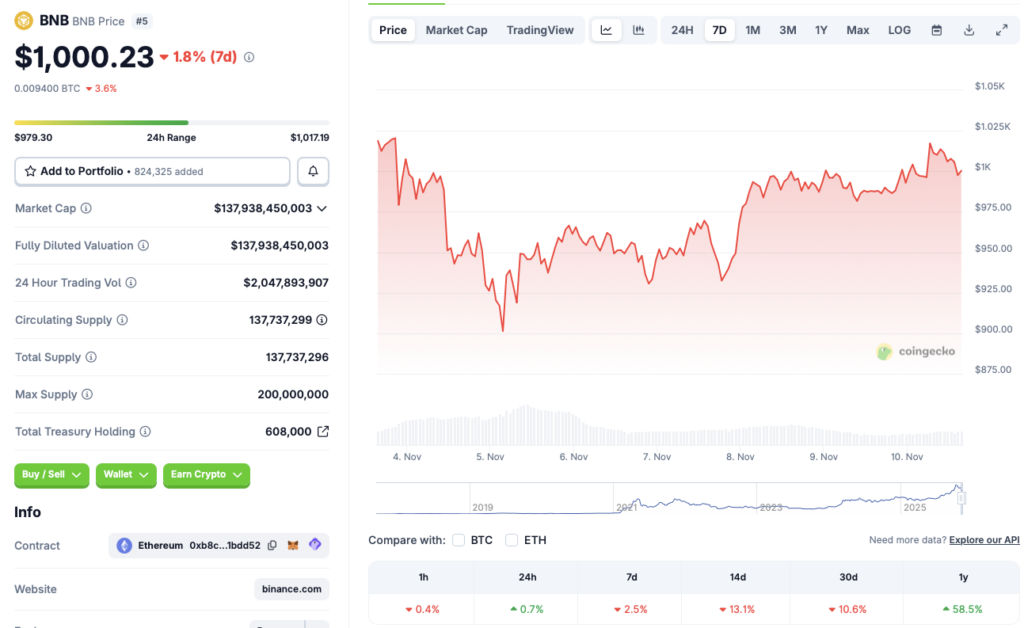Add contract to MetaMask via fox icon
This screenshot has height=628, width=1024.
tap(292, 545)
